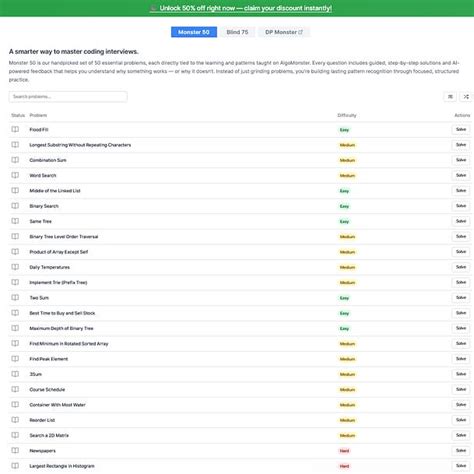474x474 pixels.
Task: Open the Longest Substring Without Repeating Characters problem
Action: coord(80,145)
